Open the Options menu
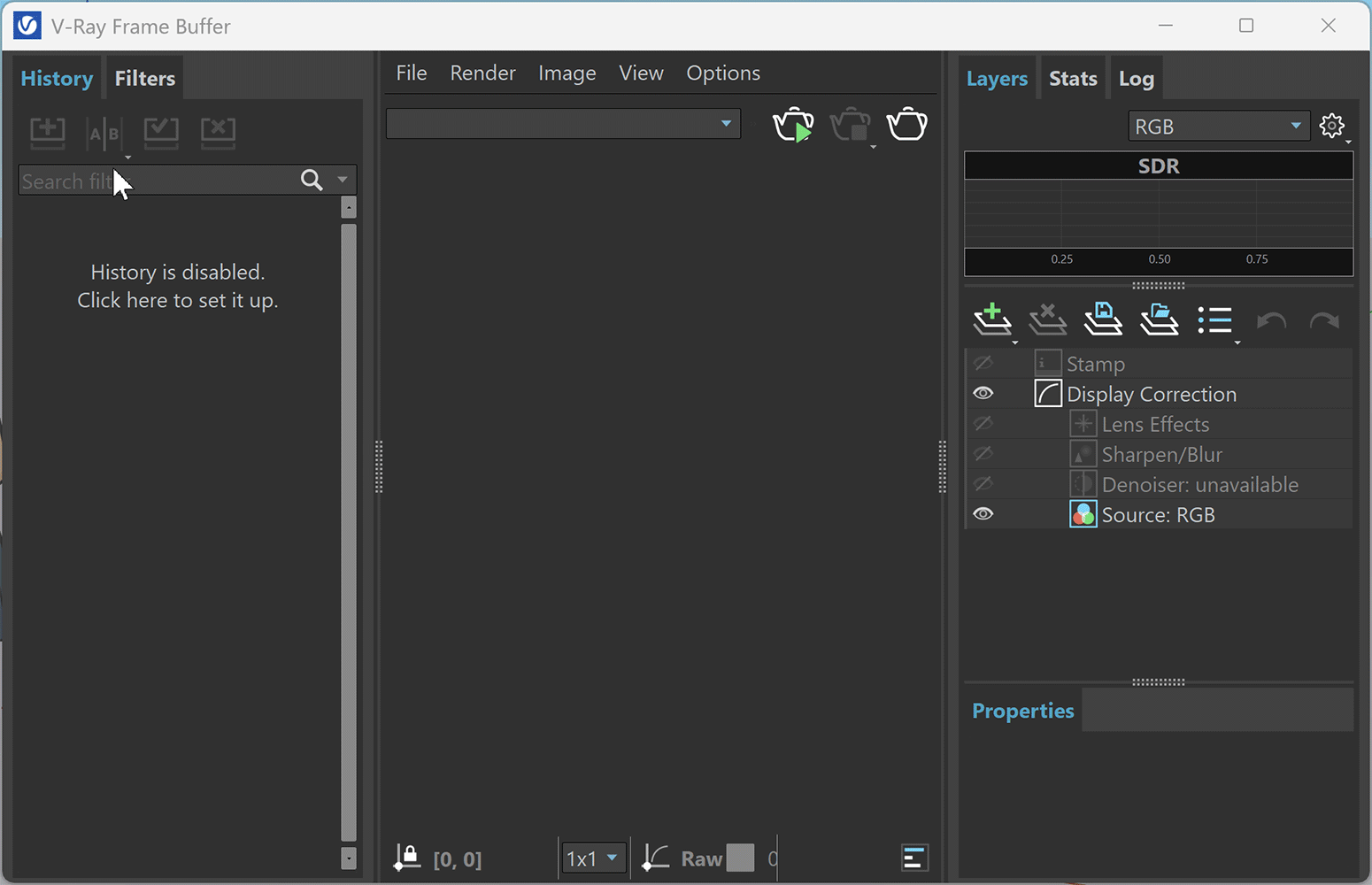 723,73
